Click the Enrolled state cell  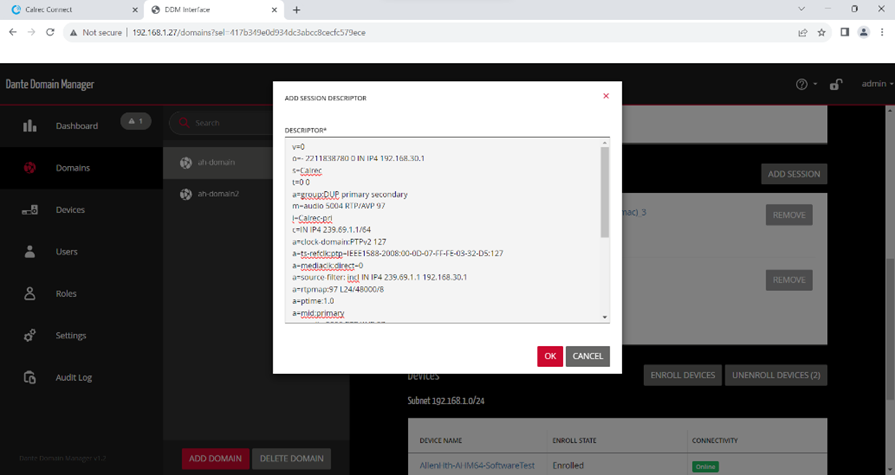568,465
